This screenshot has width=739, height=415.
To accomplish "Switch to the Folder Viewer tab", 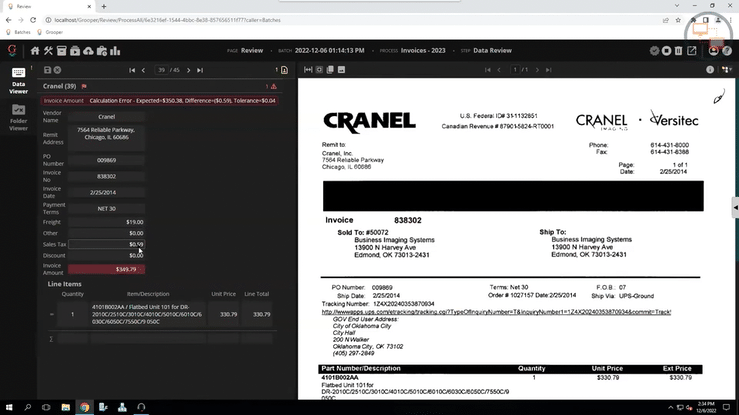I will click(18, 116).
